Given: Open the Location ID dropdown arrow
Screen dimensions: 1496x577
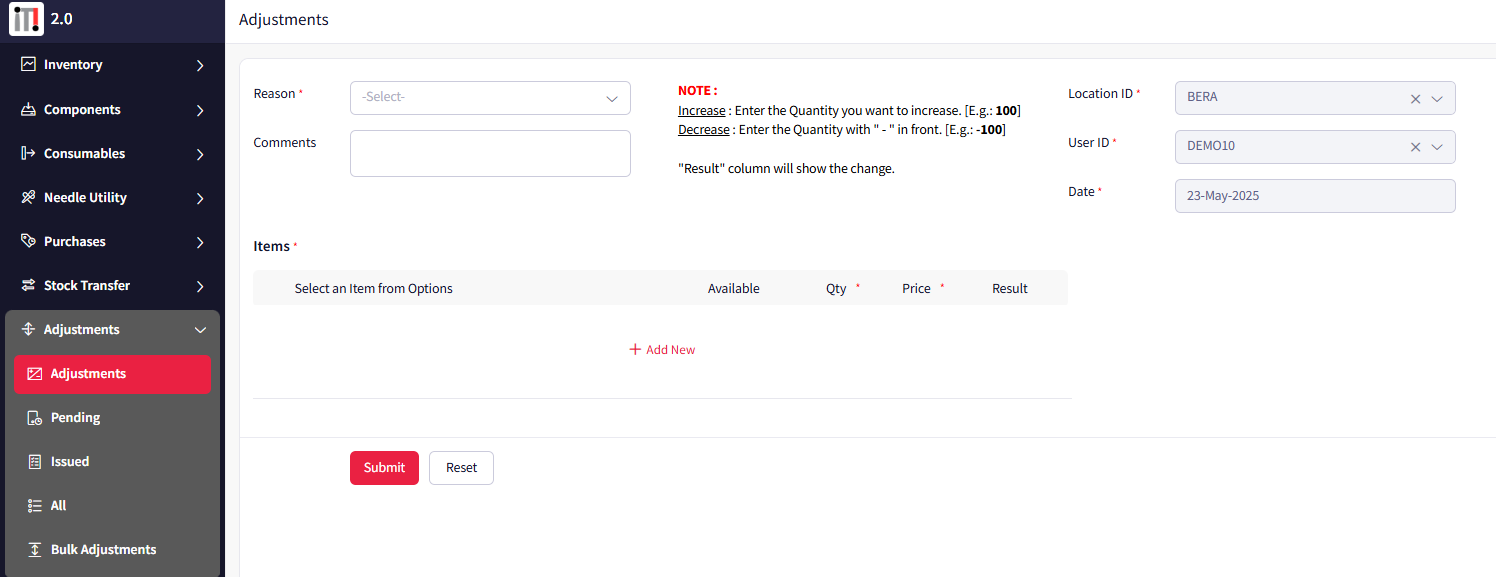Looking at the screenshot, I should pos(1437,99).
